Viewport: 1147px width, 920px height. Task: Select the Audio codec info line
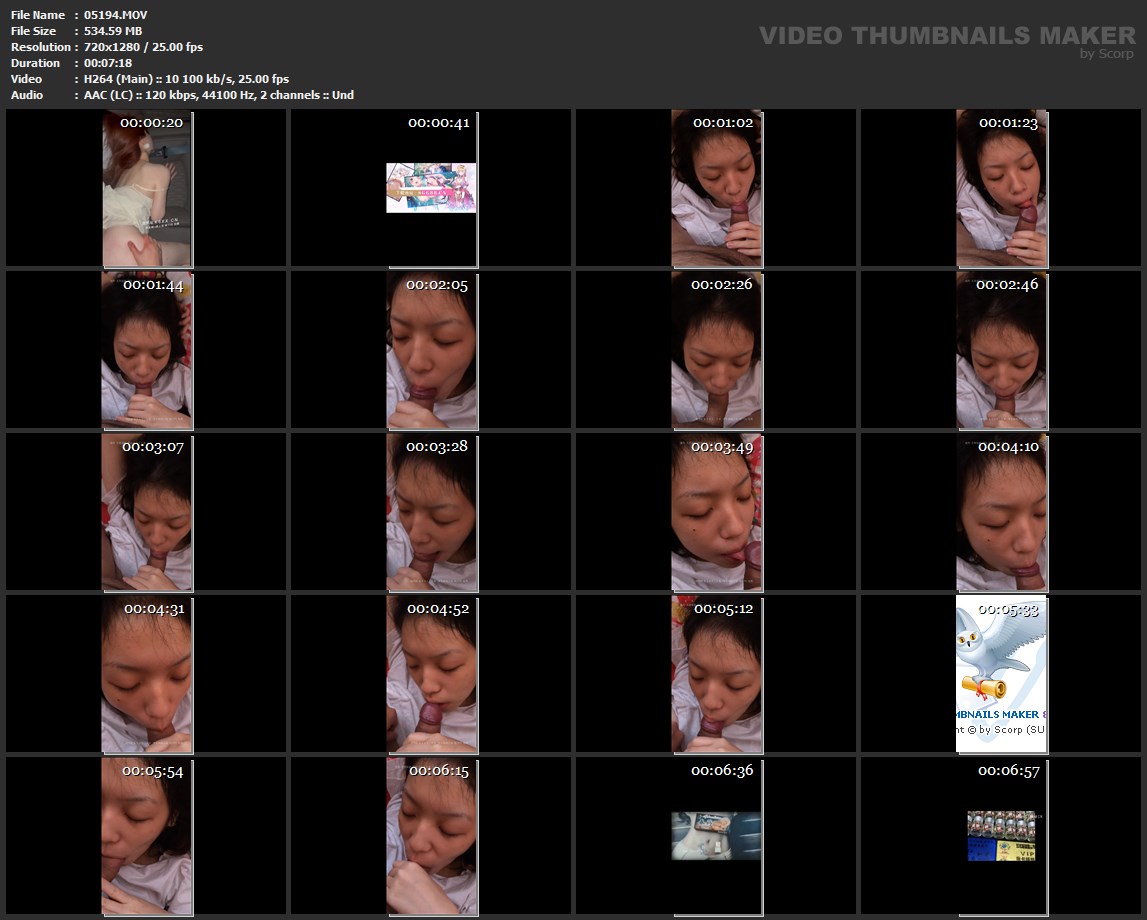coord(219,95)
